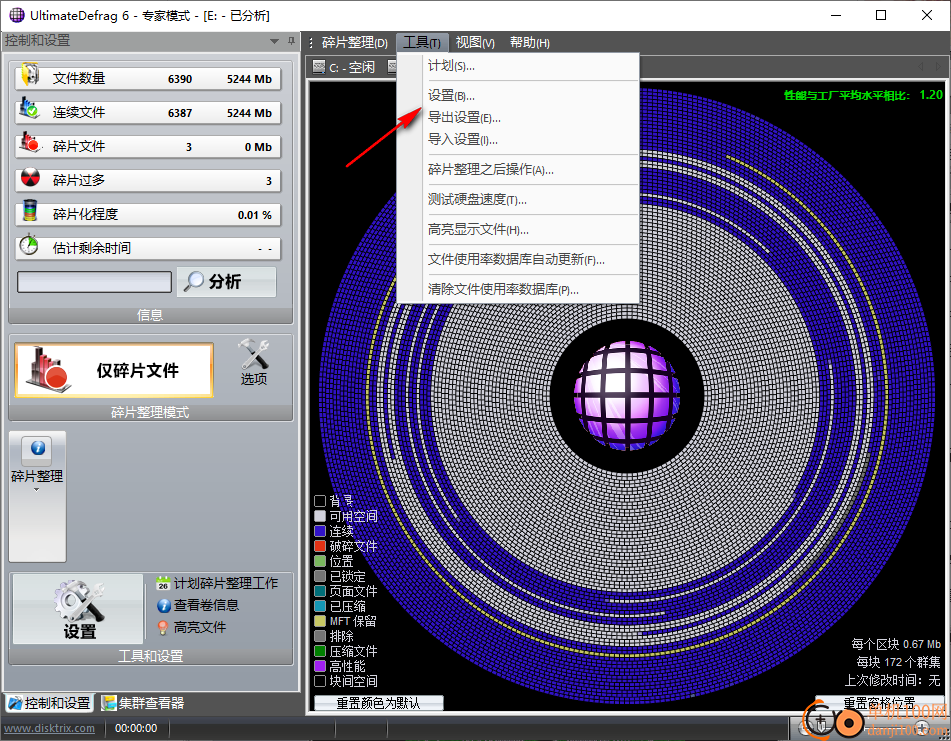Select 导入设置(I)... menu item
The height and width of the screenshot is (741, 951).
click(518, 139)
